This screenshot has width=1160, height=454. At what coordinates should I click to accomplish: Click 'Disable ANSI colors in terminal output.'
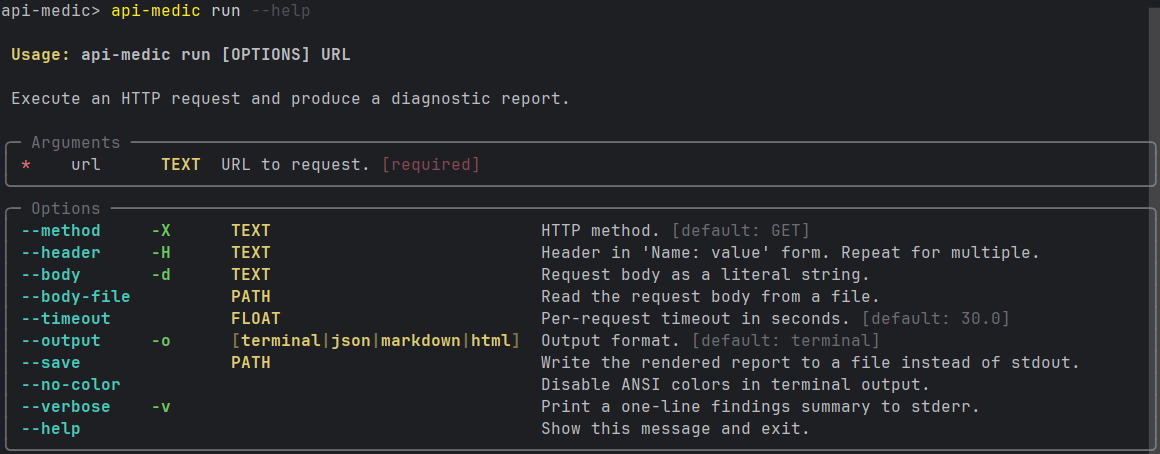[735, 384]
